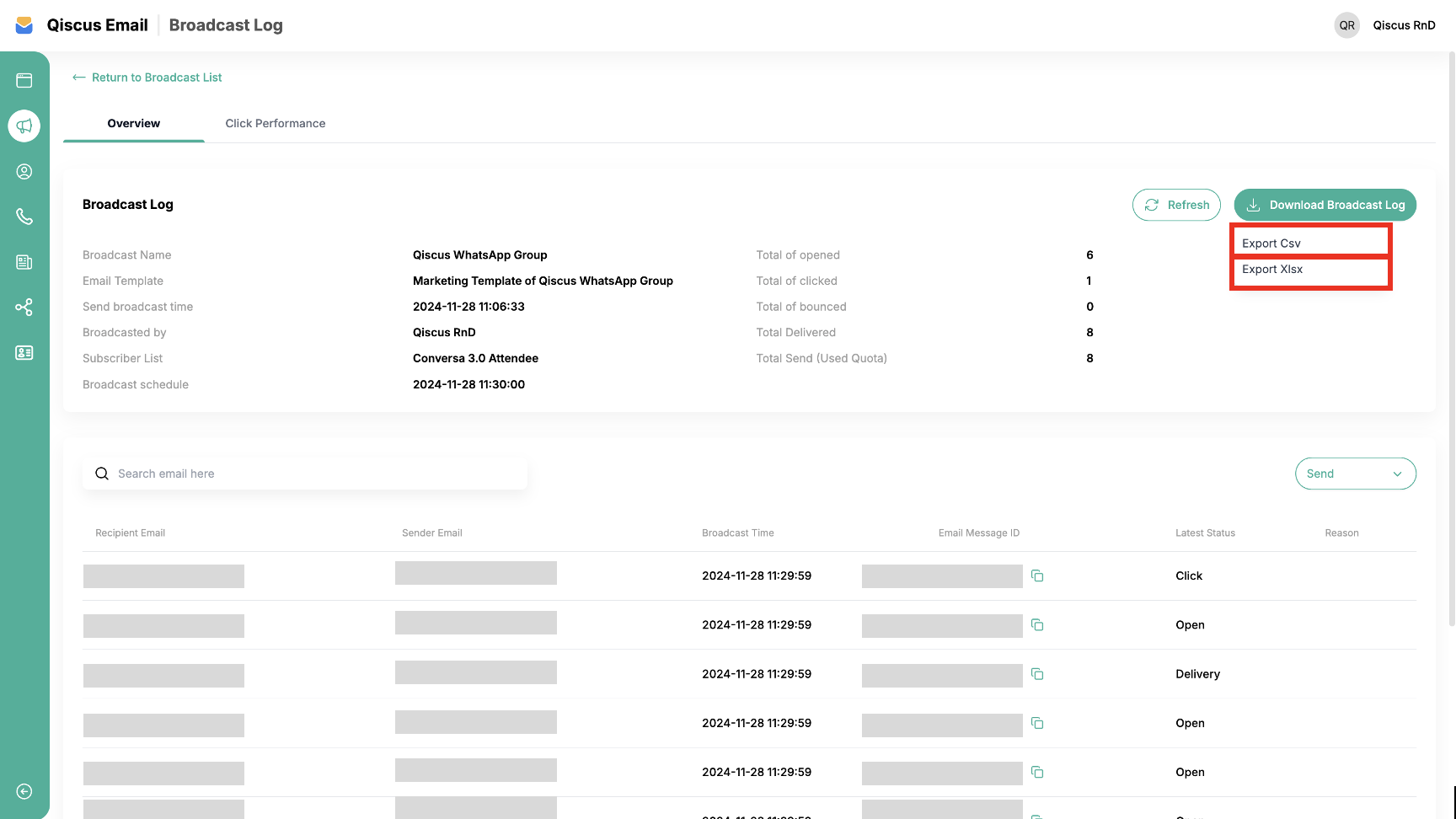The width and height of the screenshot is (1456, 819).
Task: Click the Search email here field
Action: click(305, 474)
